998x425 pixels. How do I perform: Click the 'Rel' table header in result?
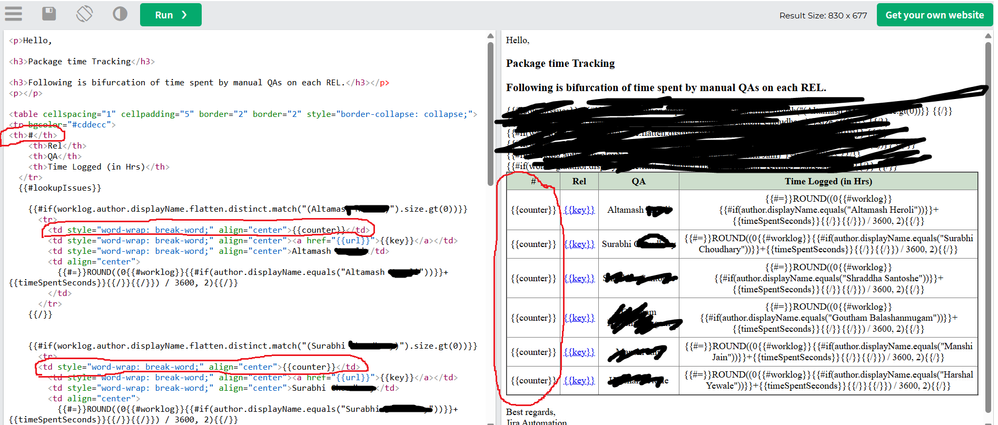(x=579, y=181)
